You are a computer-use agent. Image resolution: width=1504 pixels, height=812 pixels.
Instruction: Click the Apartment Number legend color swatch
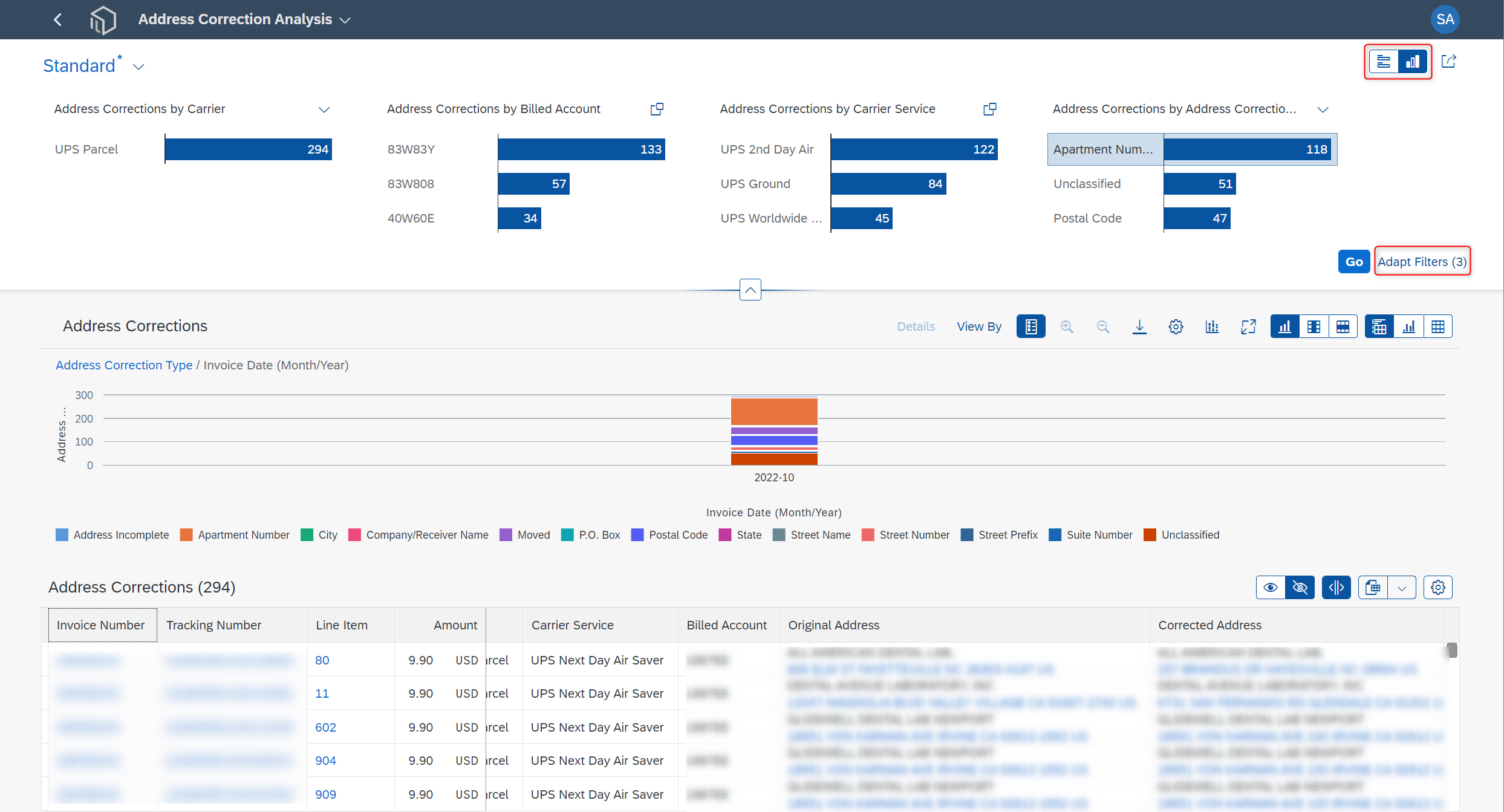tap(186, 535)
